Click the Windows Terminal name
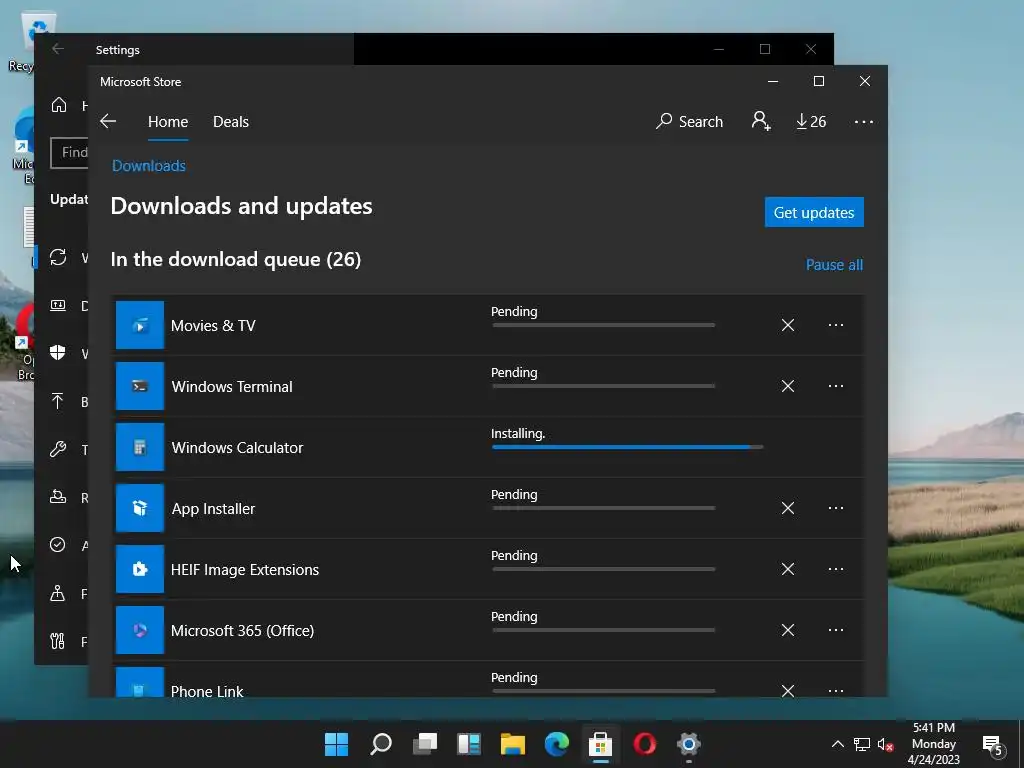 pyautogui.click(x=232, y=387)
